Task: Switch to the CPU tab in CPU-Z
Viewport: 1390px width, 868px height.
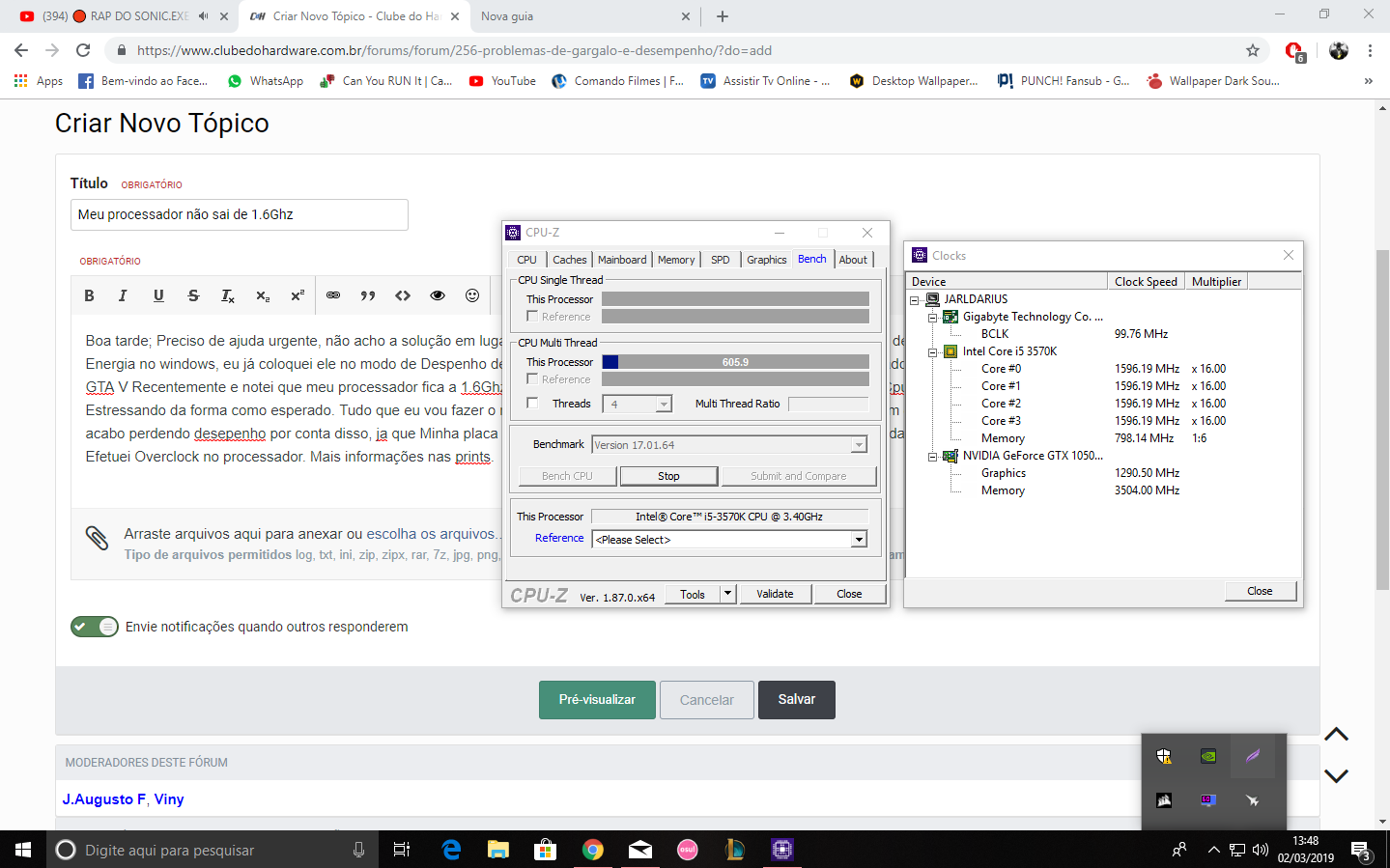Action: [526, 260]
